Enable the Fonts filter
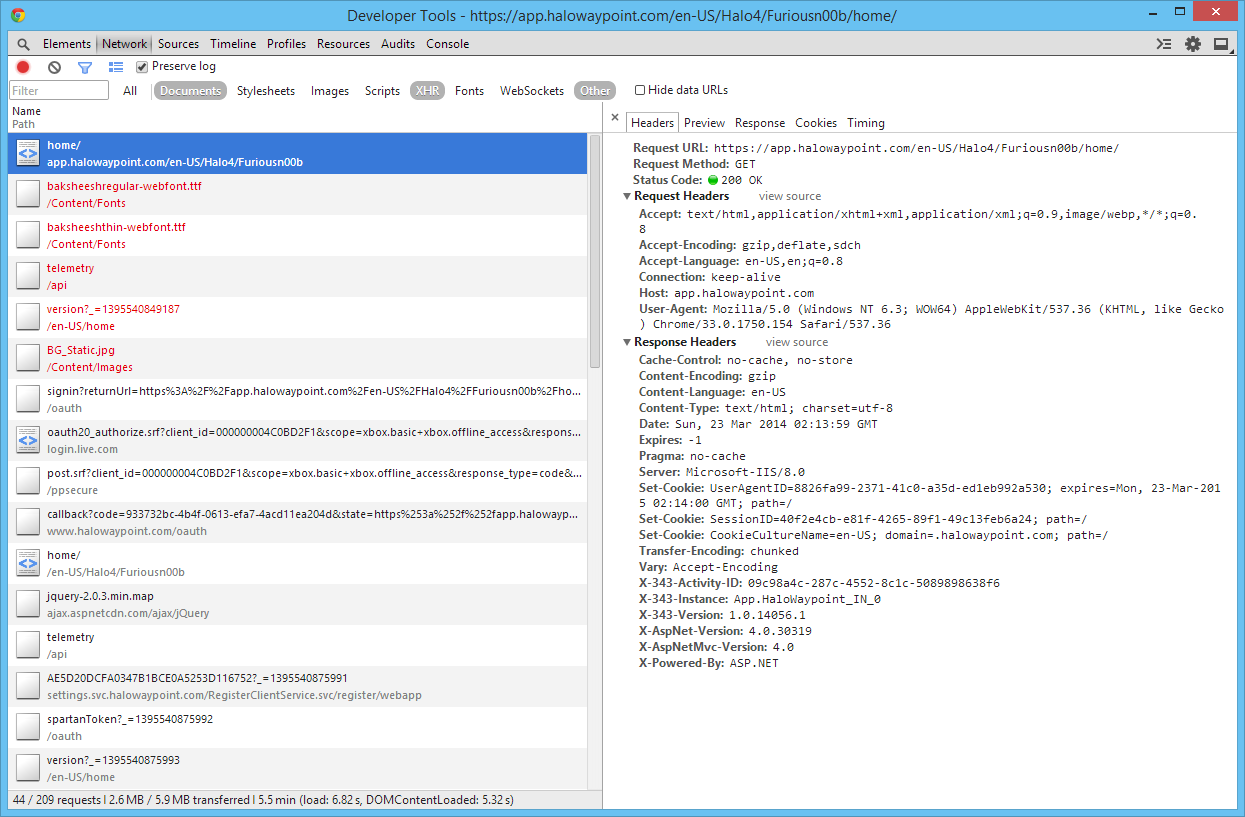Viewport: 1245px width, 817px height. 469,91
